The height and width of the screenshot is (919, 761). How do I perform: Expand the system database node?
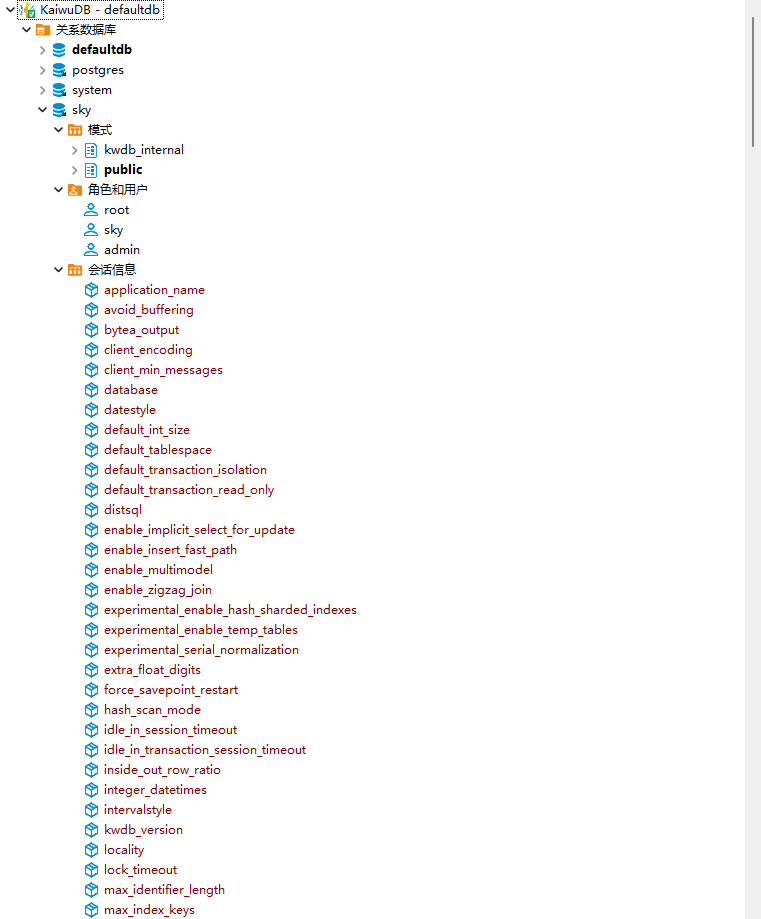tap(42, 90)
